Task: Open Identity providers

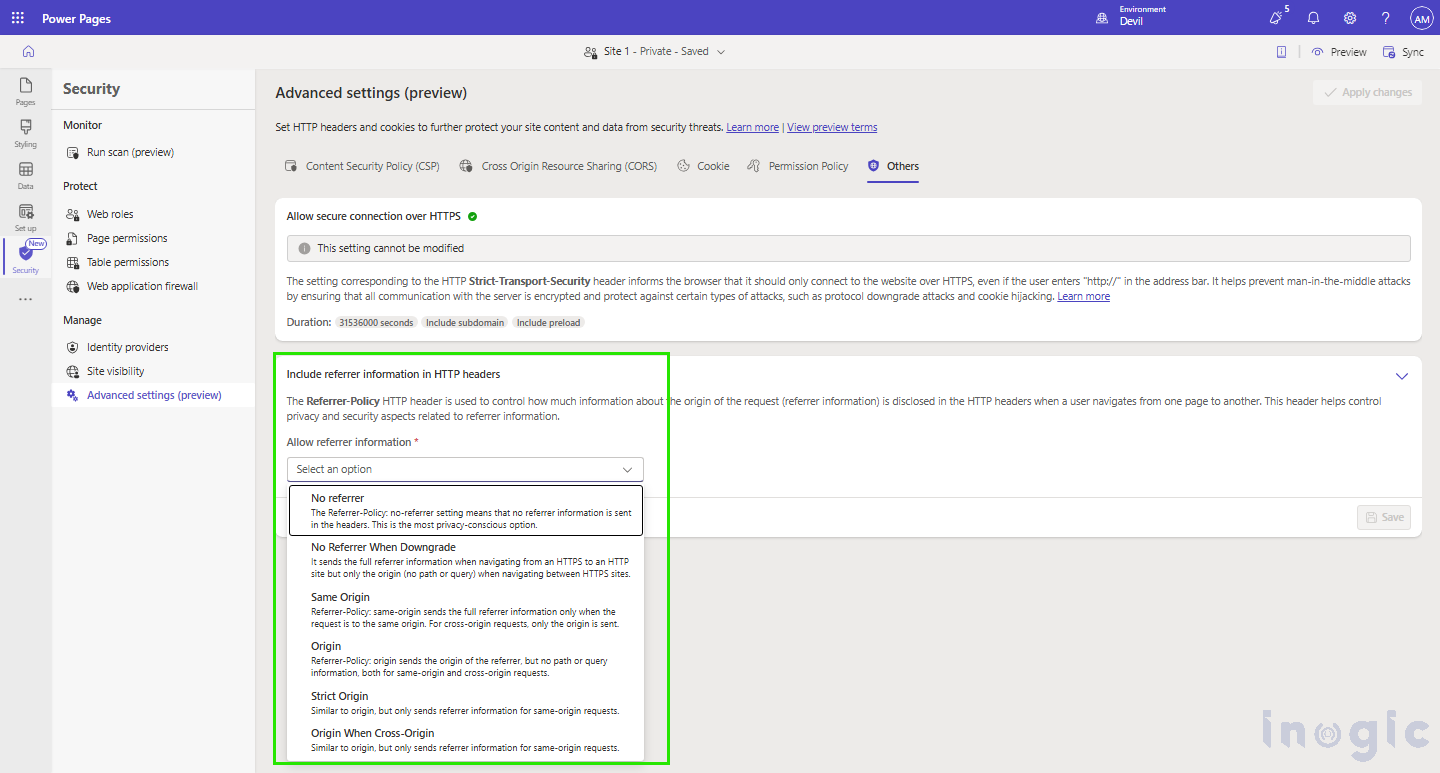Action: click(127, 347)
